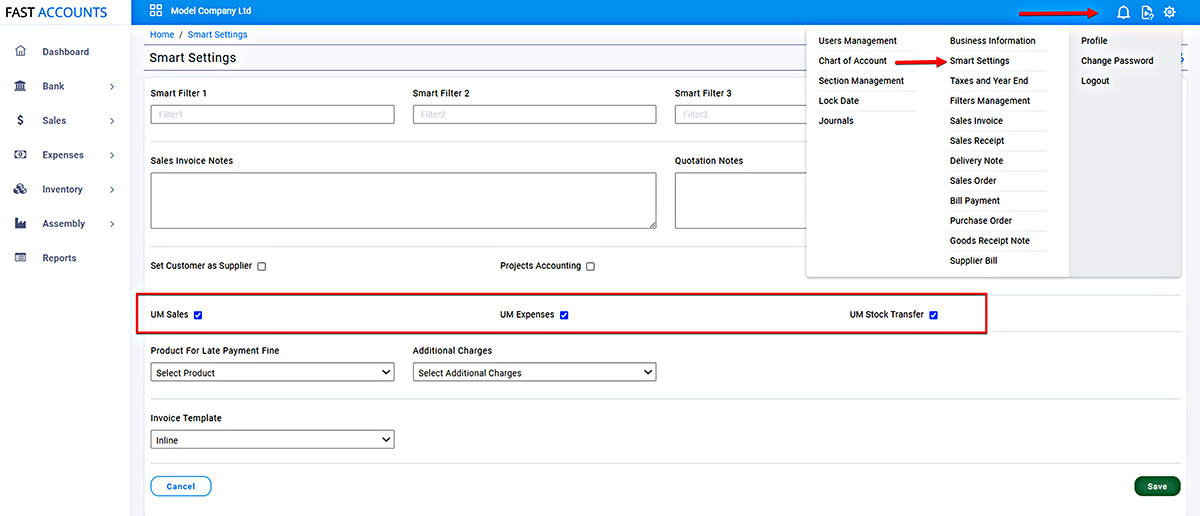Open Lock Date menu entry
1200x516 pixels.
point(838,101)
